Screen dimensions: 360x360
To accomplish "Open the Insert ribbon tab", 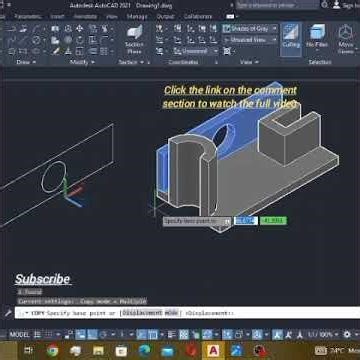I will pos(58,17).
